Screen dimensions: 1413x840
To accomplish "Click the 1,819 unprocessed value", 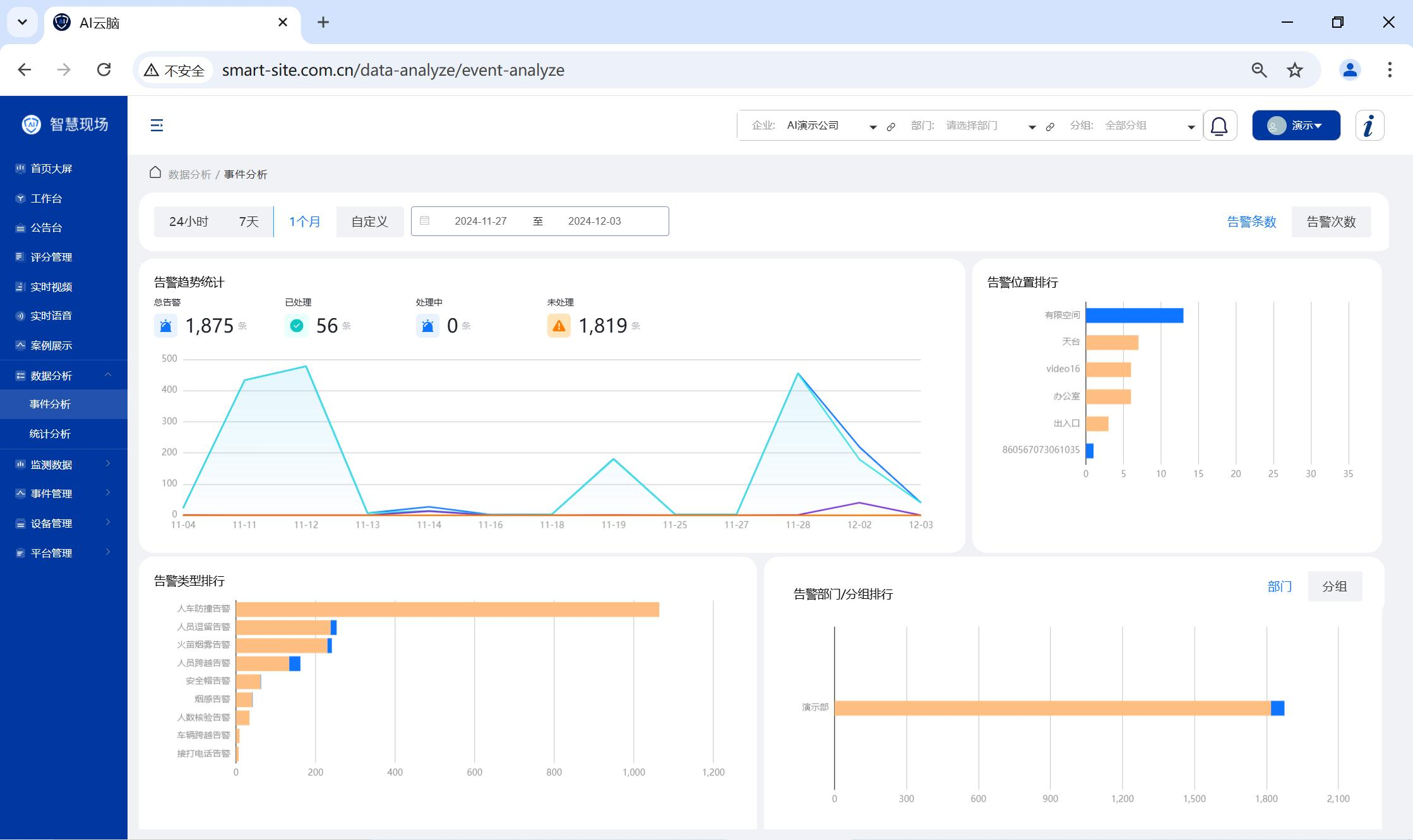I will pyautogui.click(x=603, y=326).
